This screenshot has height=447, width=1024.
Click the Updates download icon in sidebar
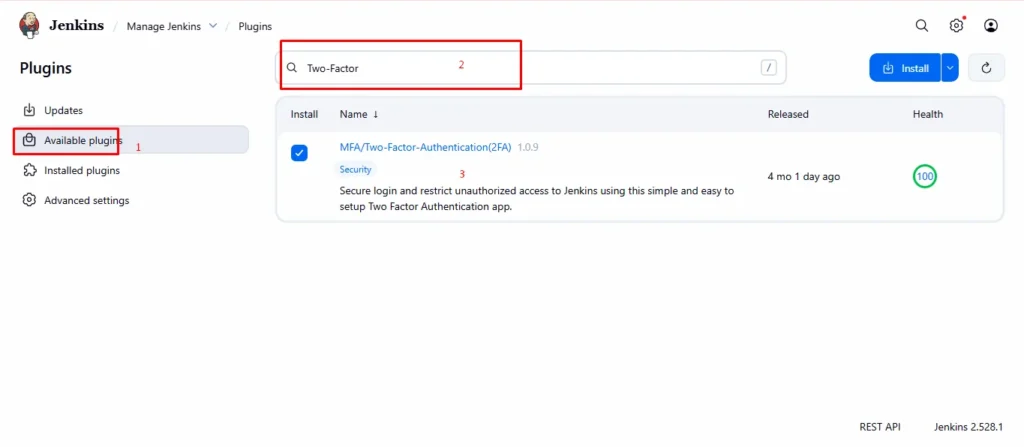pos(29,110)
